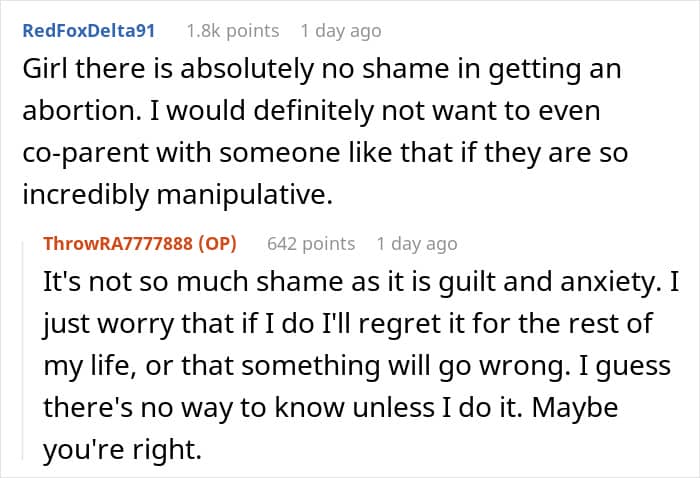Click the OP reply's "1 day ago" timestamp

pos(417,243)
